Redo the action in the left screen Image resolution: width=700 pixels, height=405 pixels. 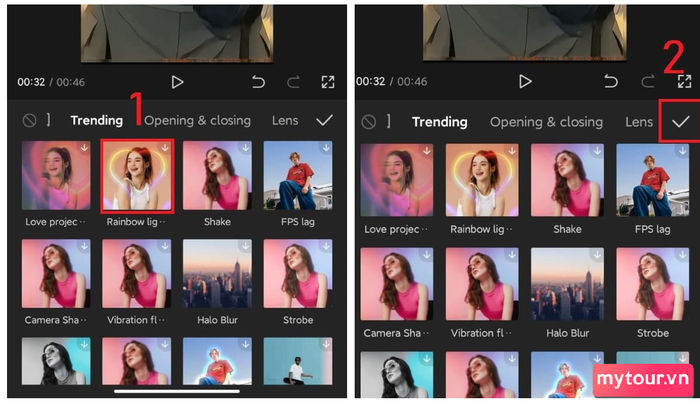pos(293,82)
